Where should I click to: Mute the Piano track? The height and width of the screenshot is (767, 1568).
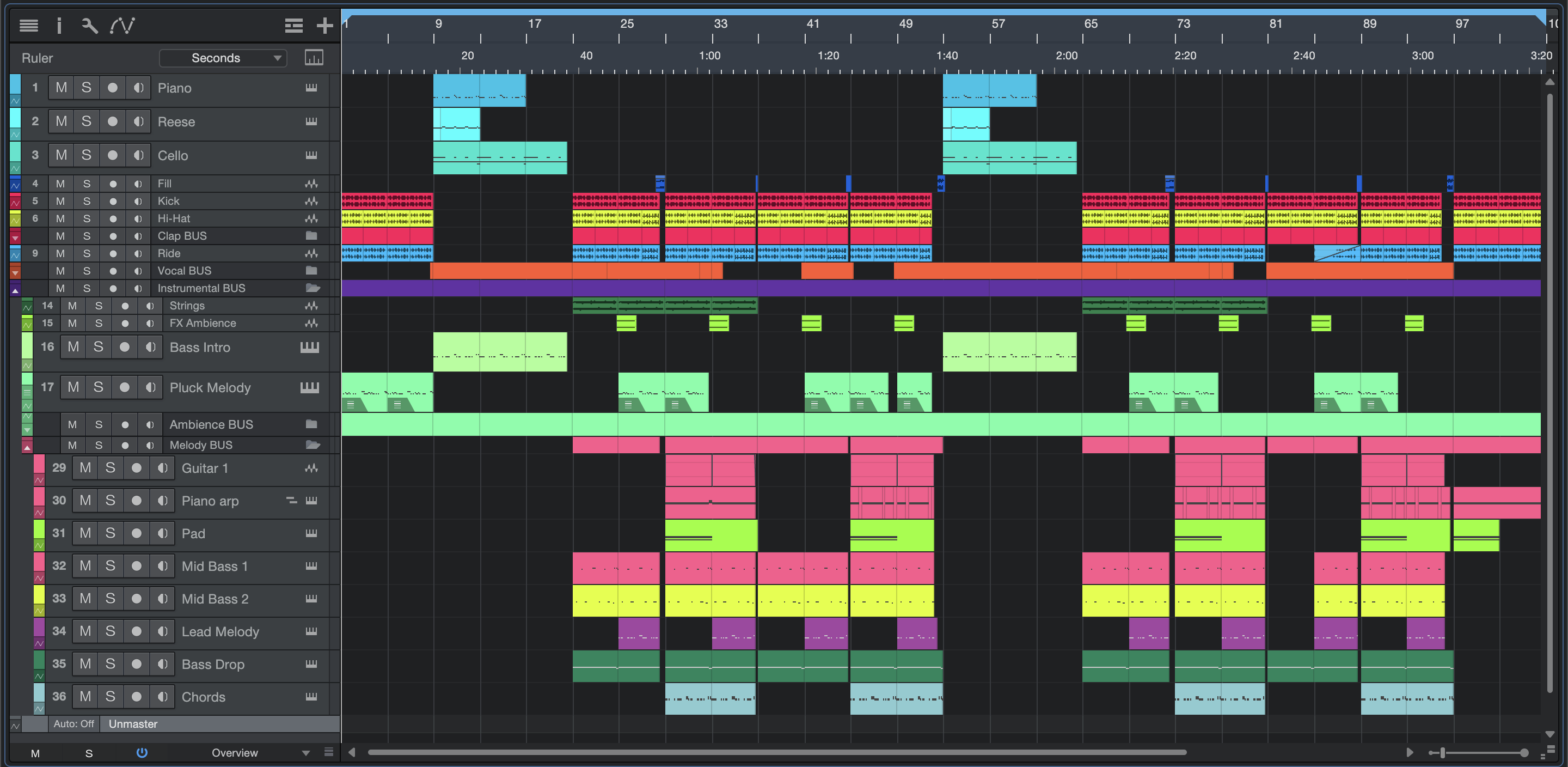click(x=62, y=88)
